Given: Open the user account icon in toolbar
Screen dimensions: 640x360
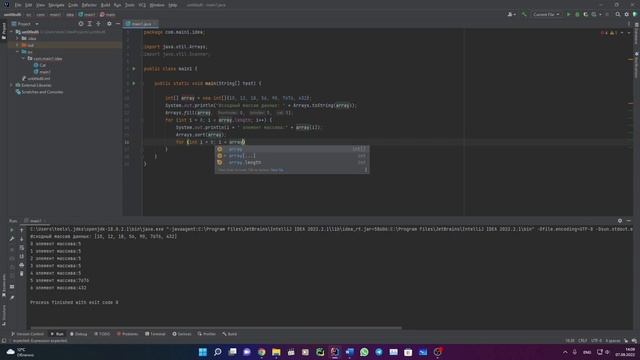Looking at the screenshot, I should [x=511, y=14].
